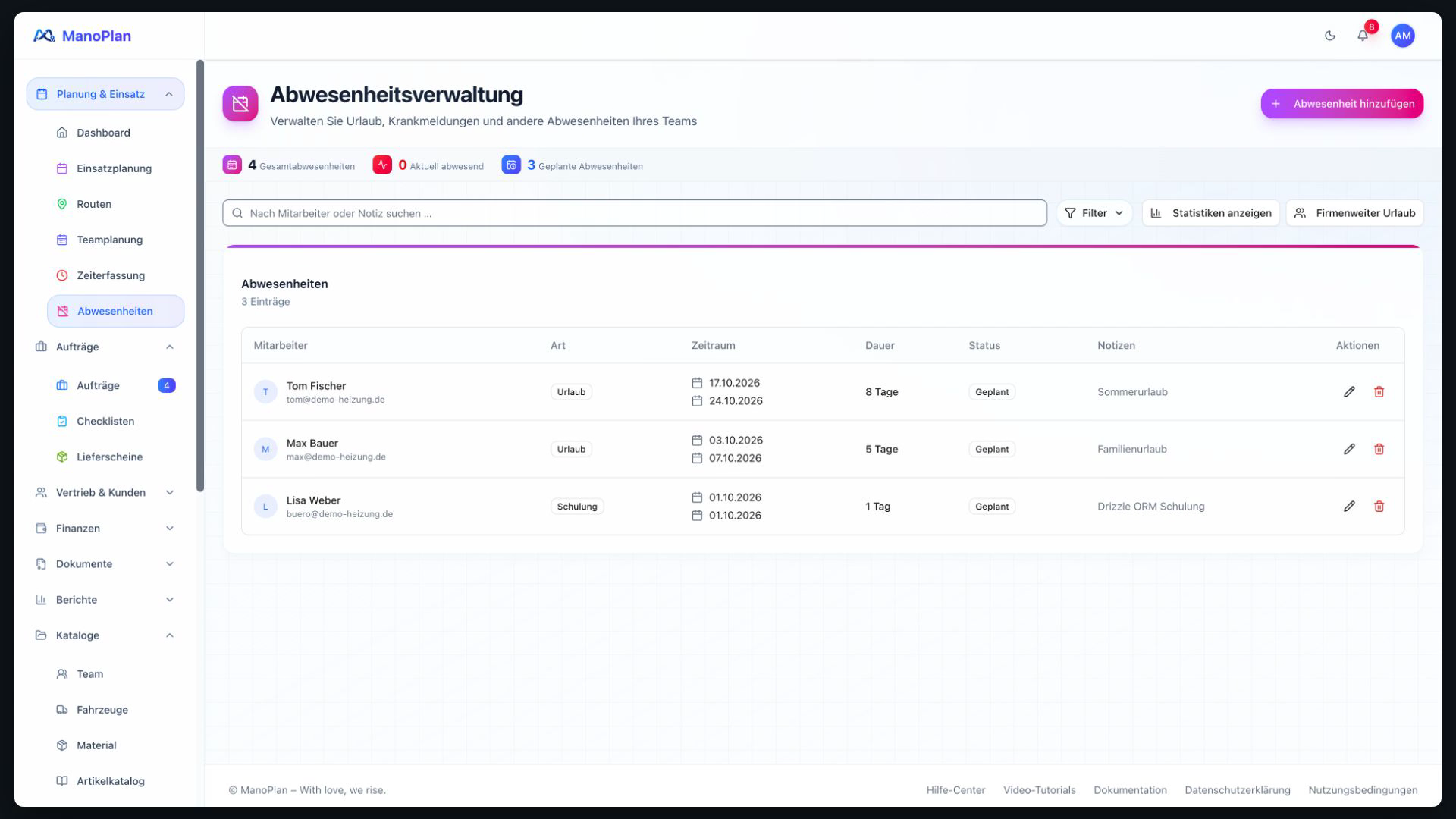1456x819 pixels.
Task: Click the Aktuell abwesend pulse icon
Action: [x=382, y=165]
